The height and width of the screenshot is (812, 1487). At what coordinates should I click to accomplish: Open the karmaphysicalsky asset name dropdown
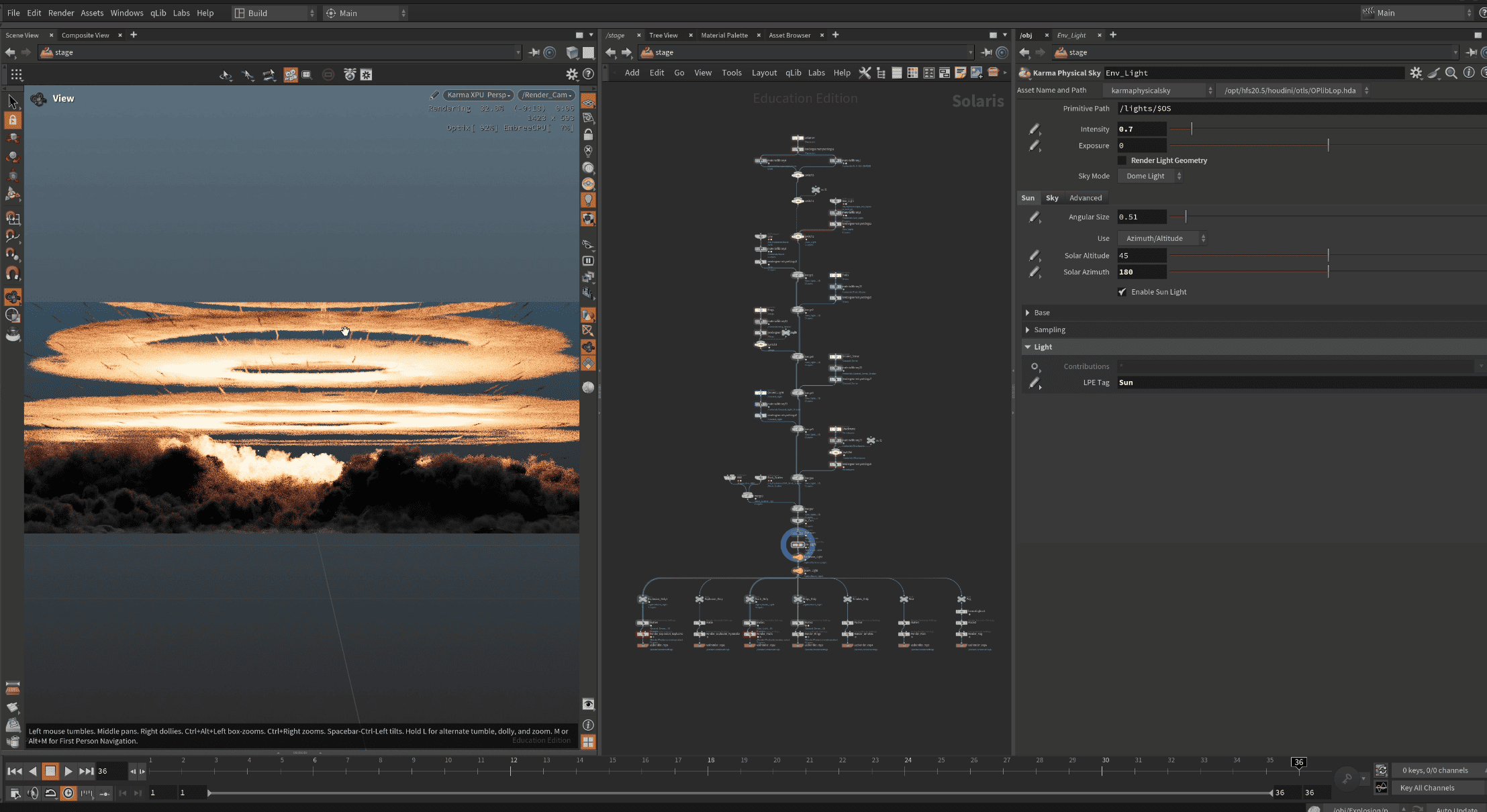1159,91
